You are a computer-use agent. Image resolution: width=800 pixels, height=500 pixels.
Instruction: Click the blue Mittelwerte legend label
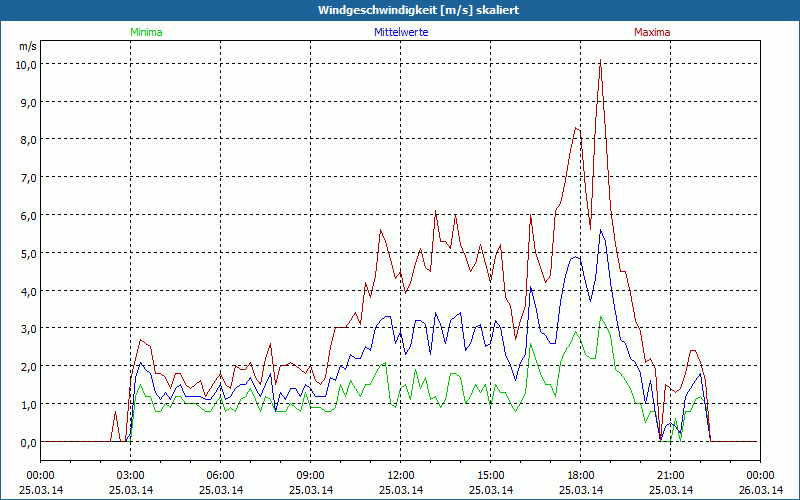point(401,32)
